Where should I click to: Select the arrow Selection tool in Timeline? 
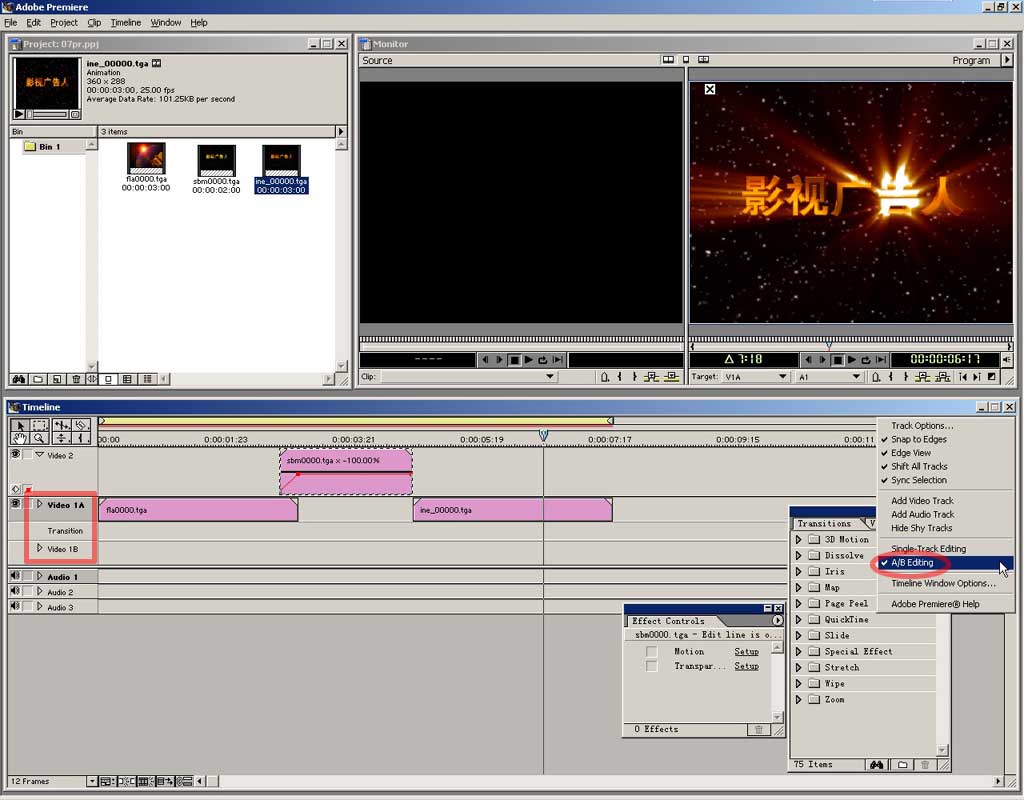pos(19,425)
